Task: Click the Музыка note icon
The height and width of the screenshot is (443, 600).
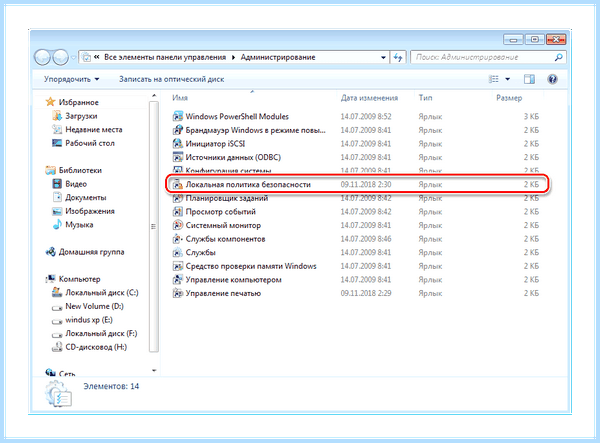Action: pyautogui.click(x=57, y=225)
